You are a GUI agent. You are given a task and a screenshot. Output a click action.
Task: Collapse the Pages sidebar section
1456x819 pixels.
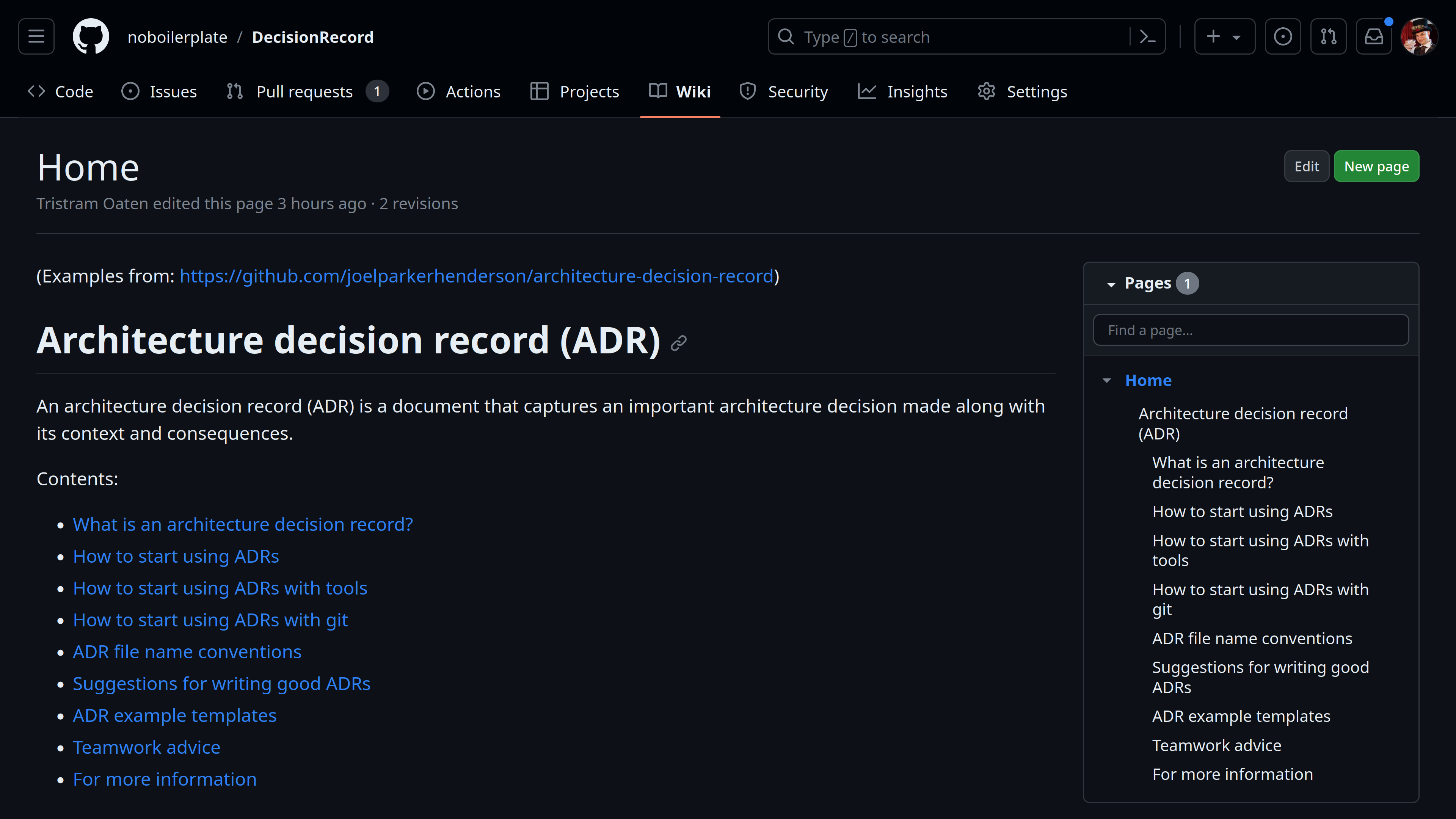tap(1111, 284)
